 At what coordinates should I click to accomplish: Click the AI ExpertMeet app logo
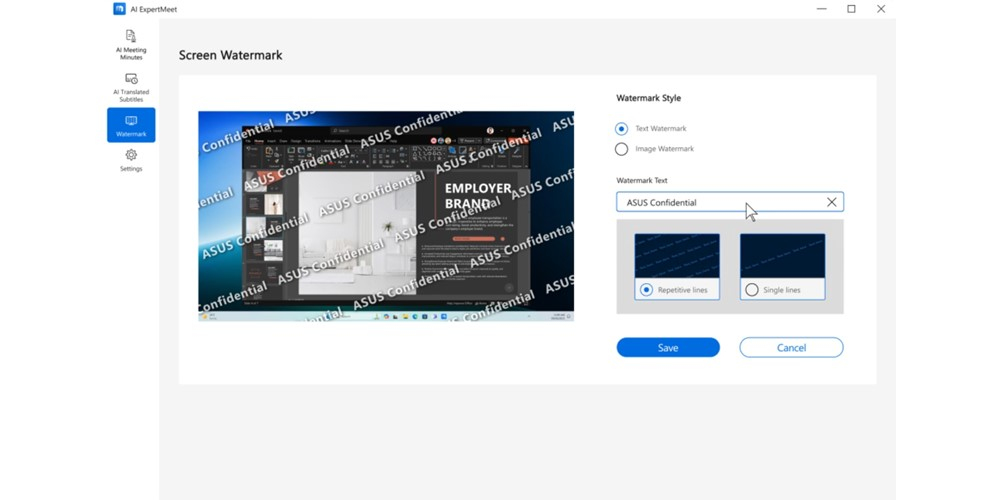[119, 9]
